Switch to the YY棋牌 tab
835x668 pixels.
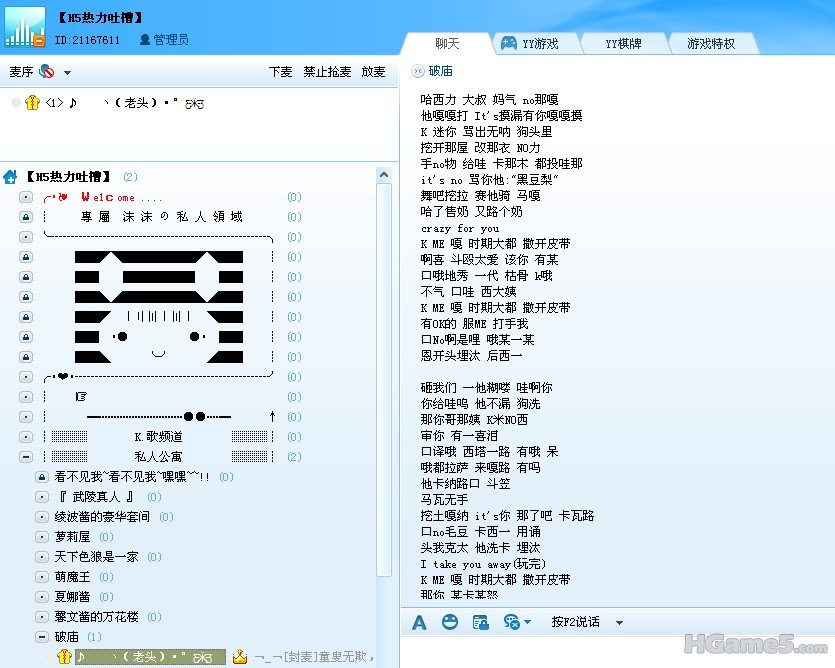622,44
